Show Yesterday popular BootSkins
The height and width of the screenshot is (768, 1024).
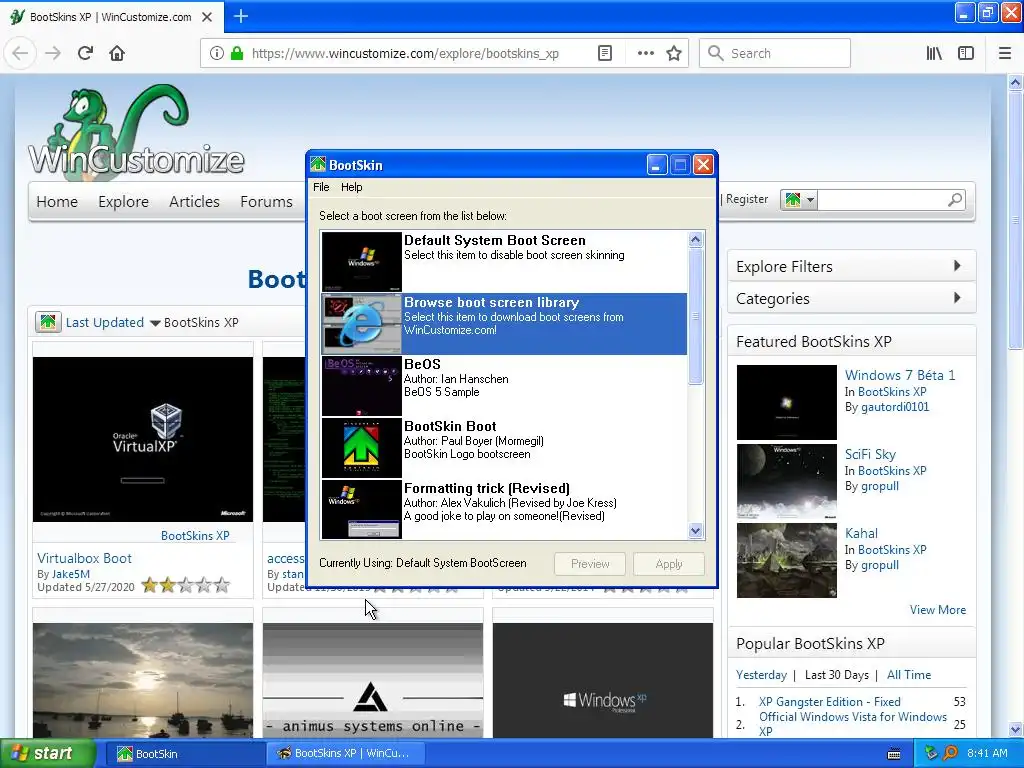(761, 675)
